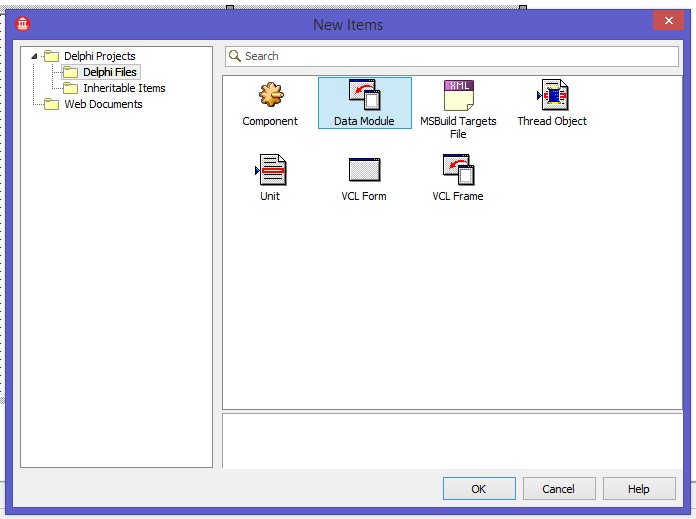
Task: Click the 'VCL Frame' label text
Action: pos(458,196)
